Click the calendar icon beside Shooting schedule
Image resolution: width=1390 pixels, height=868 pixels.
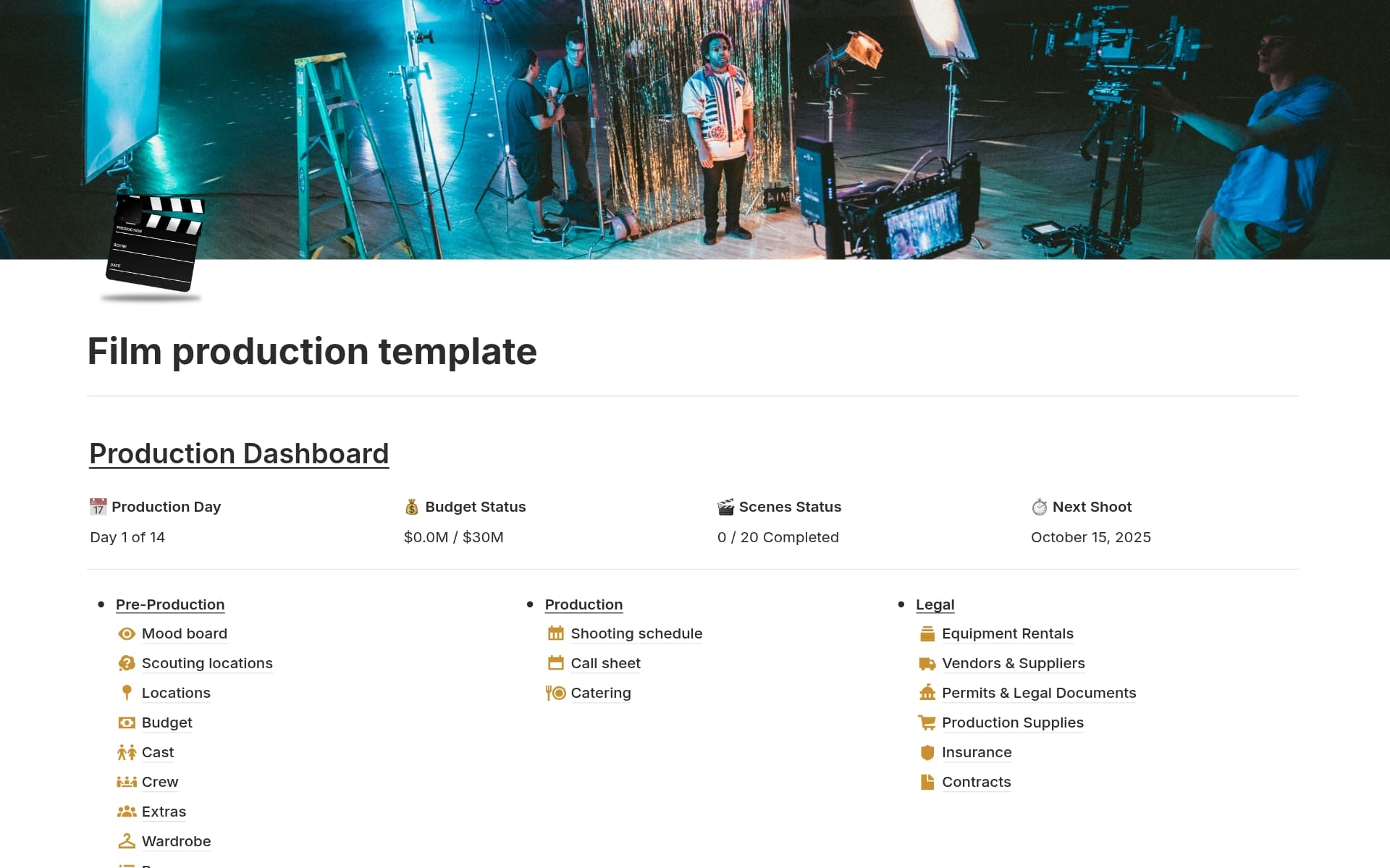(555, 634)
